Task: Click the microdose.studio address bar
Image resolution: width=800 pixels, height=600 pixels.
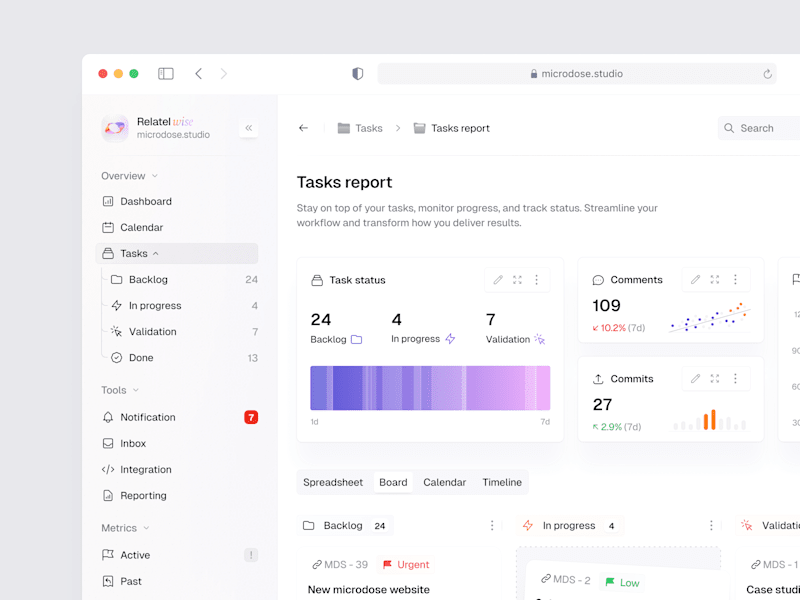Action: coord(577,74)
